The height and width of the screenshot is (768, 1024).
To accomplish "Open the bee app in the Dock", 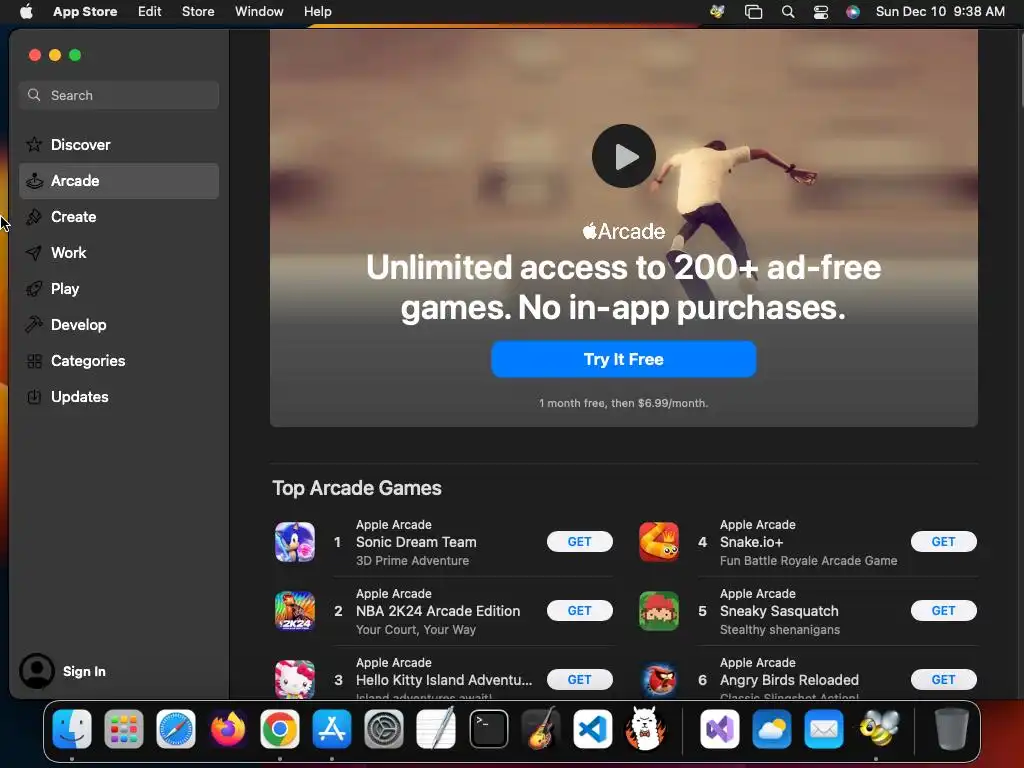I will 878,728.
